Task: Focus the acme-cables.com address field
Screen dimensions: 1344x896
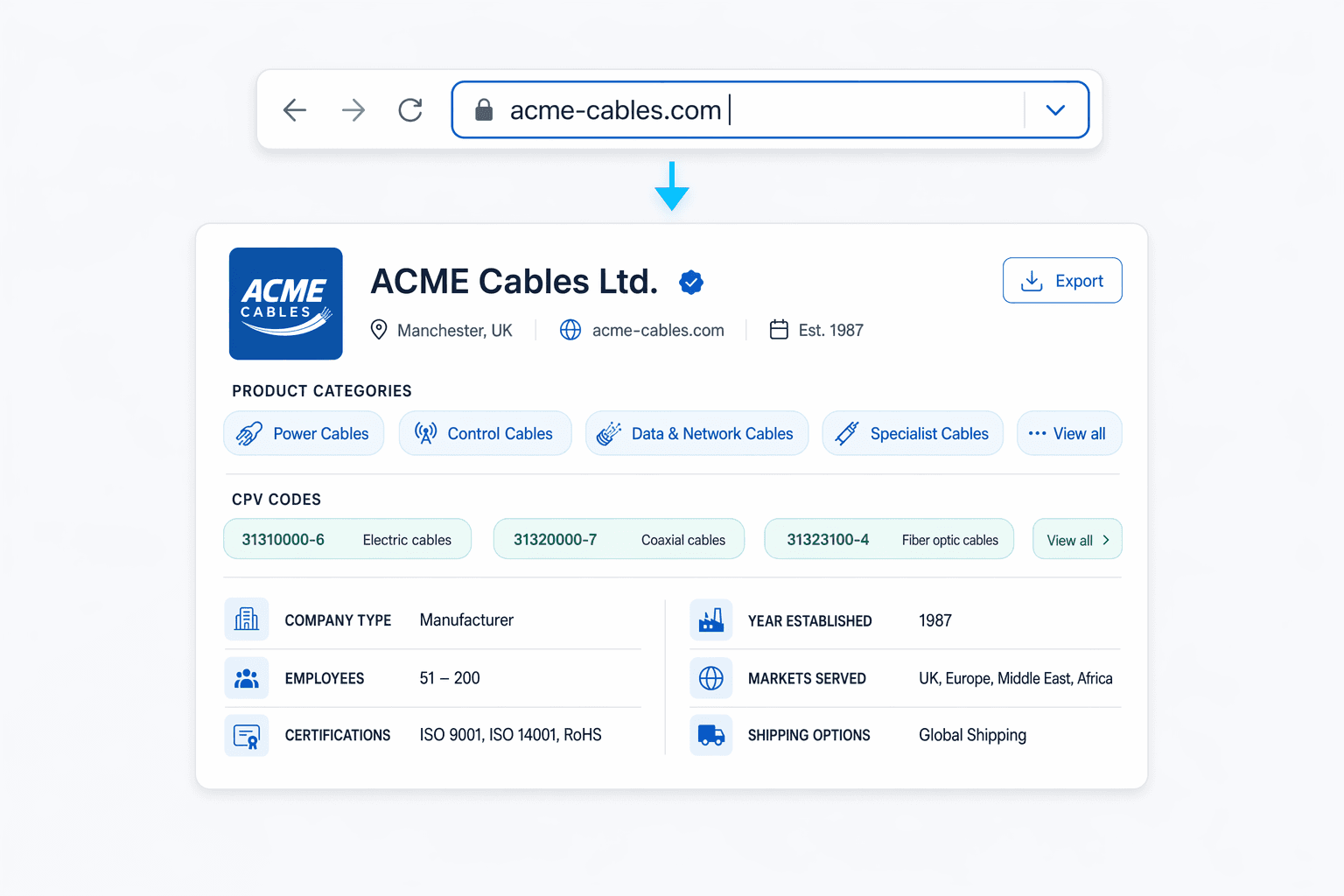Action: tap(770, 110)
